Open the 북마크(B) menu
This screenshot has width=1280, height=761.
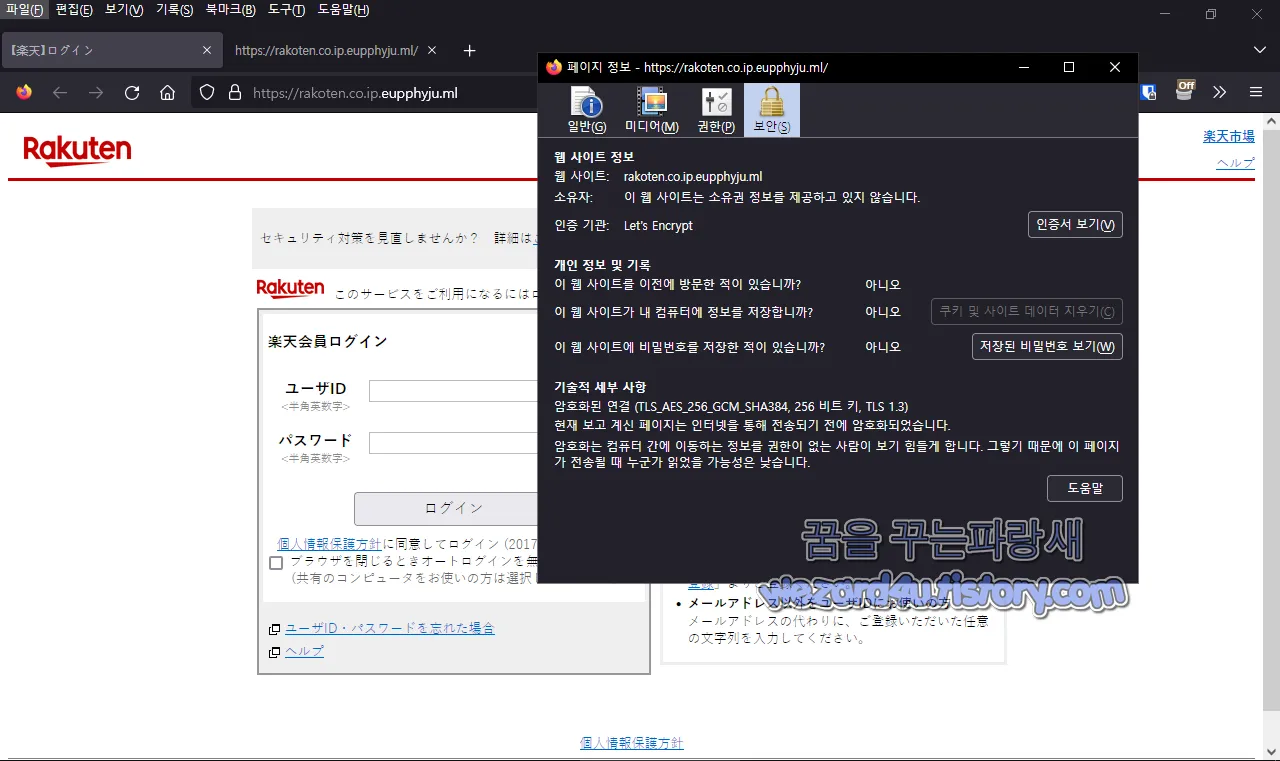click(228, 10)
